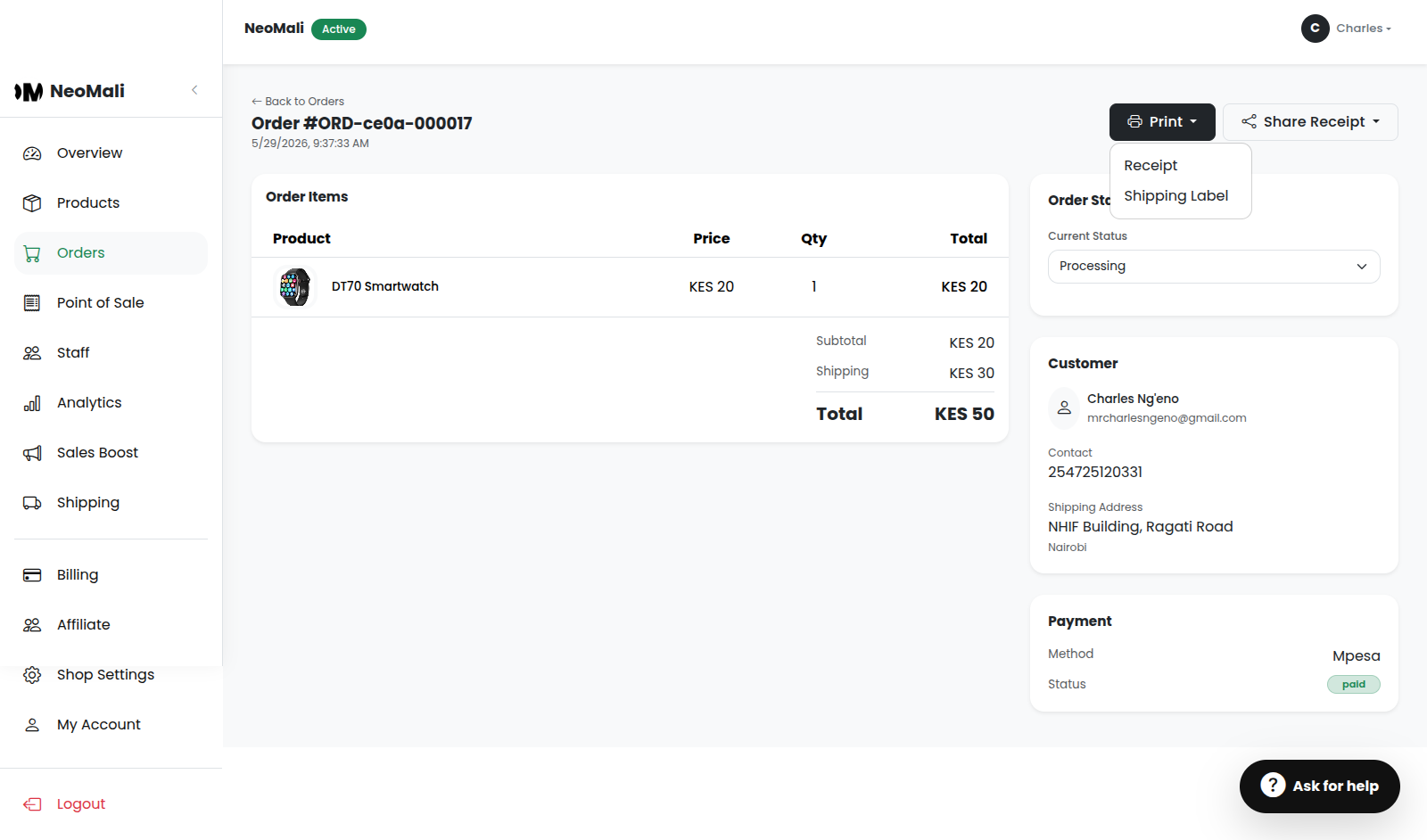Click the question mark help icon

[1273, 786]
